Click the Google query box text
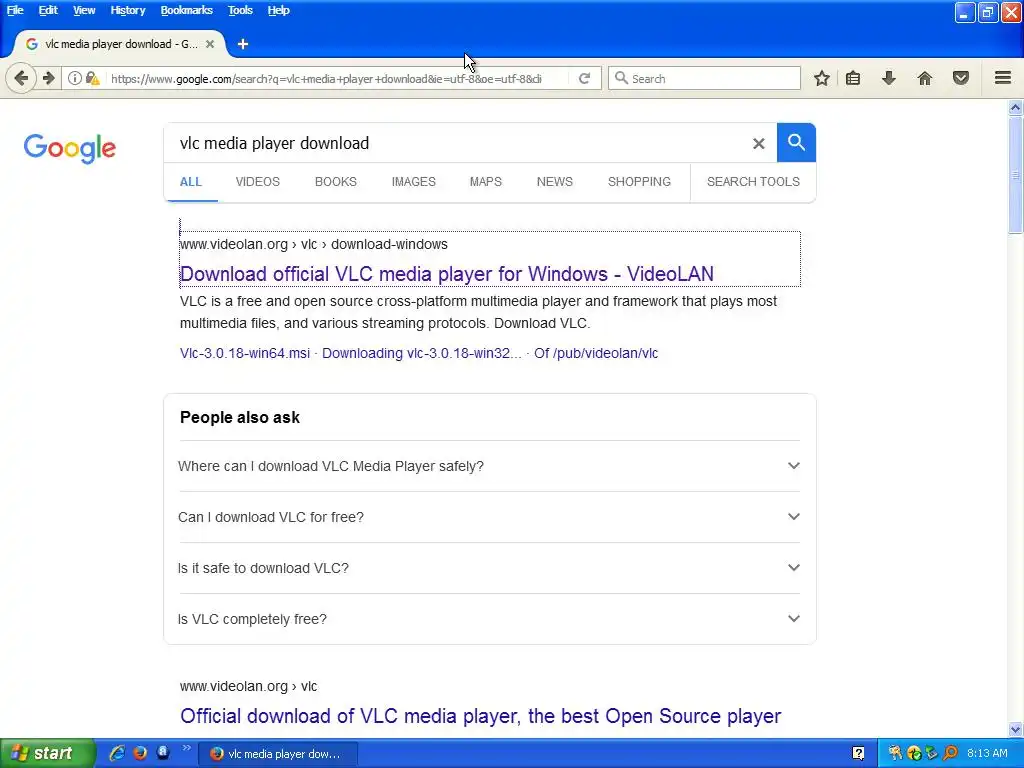This screenshot has height=768, width=1024. 274,144
